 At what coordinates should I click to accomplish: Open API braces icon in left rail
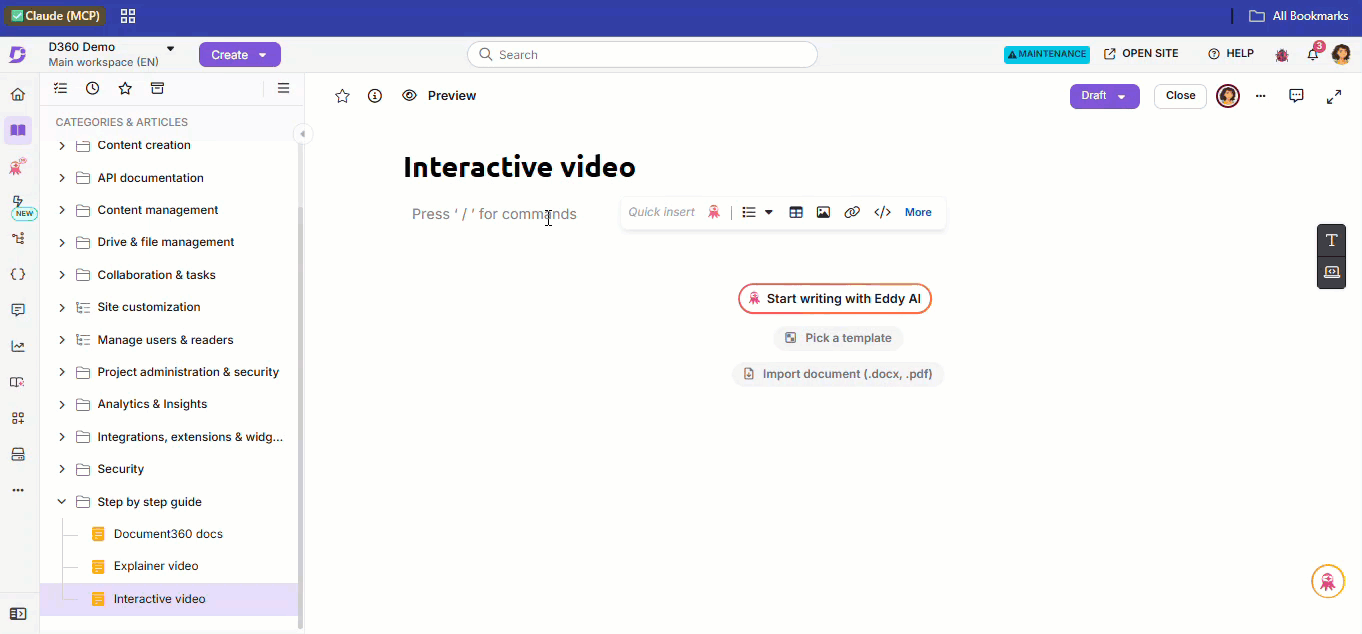(x=18, y=274)
